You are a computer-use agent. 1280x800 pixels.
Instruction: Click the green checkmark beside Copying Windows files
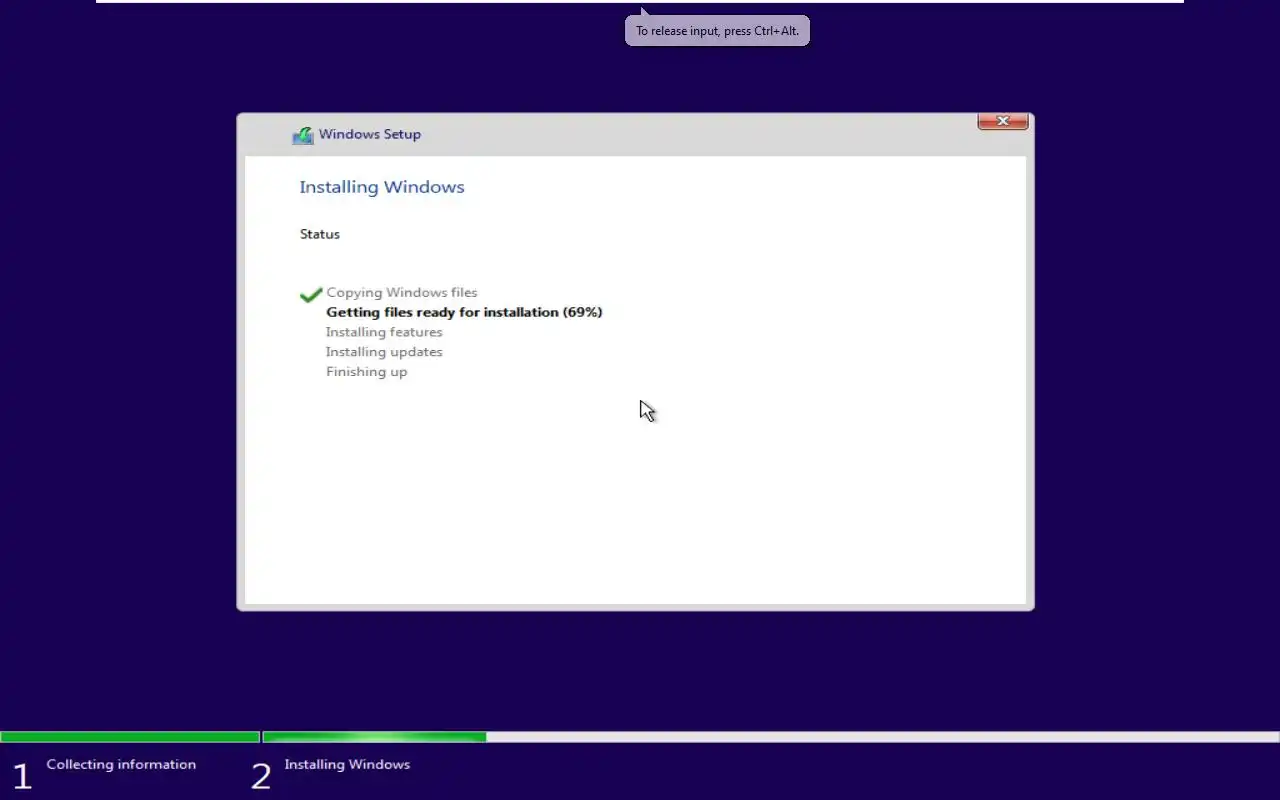pos(311,294)
